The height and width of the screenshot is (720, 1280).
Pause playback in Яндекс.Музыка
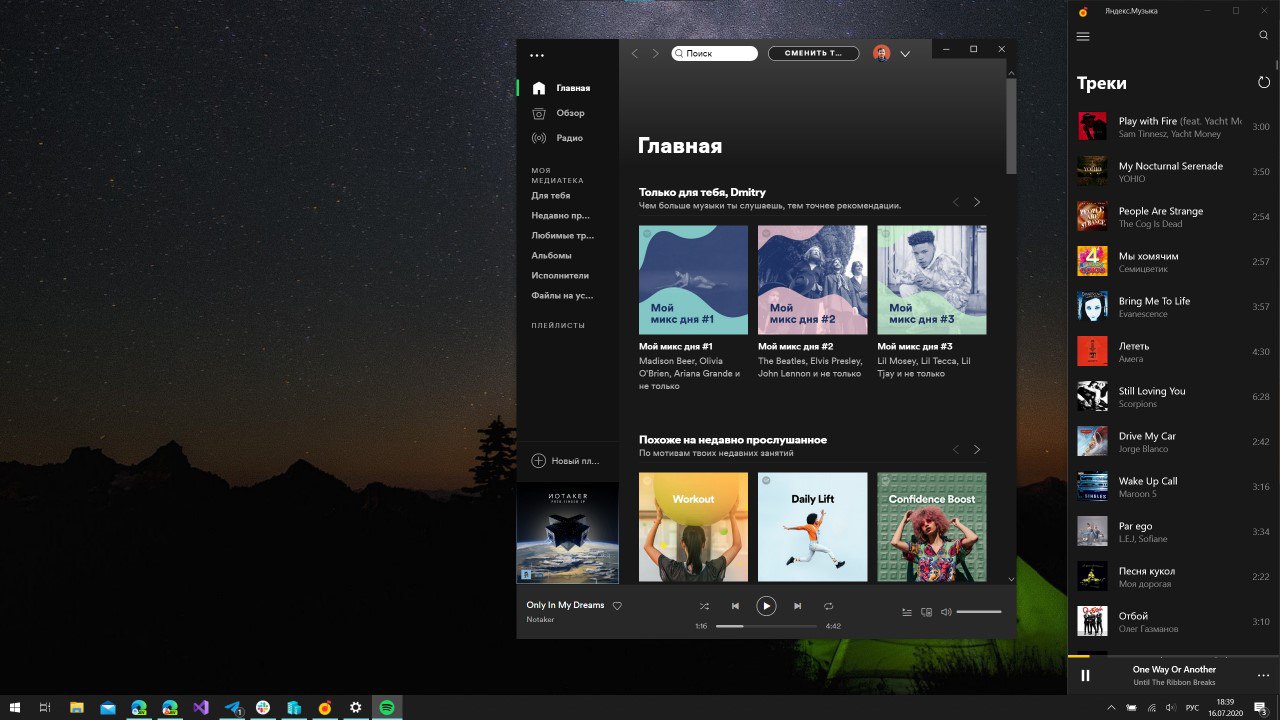tap(1085, 676)
